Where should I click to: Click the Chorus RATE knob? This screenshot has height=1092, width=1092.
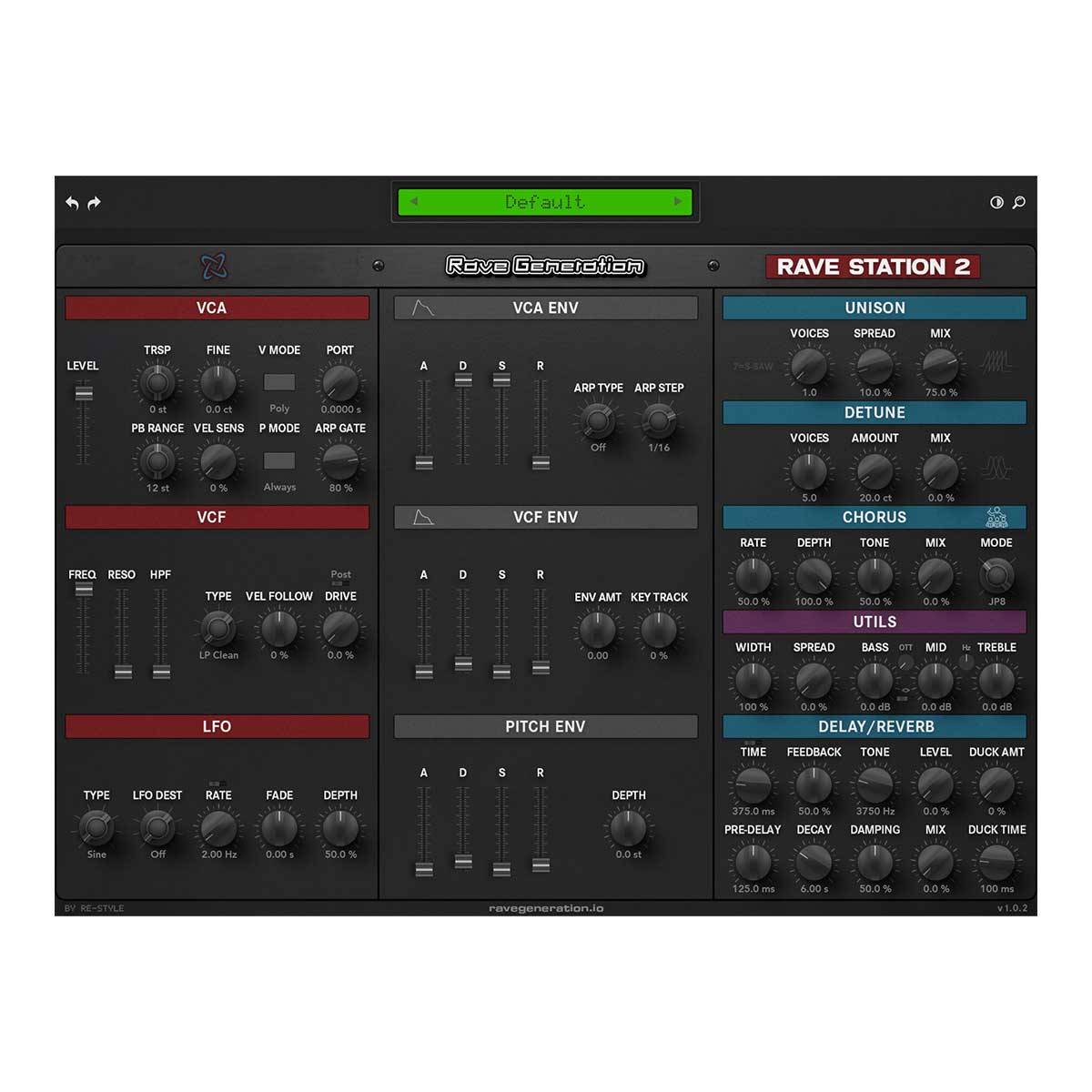pos(753,575)
